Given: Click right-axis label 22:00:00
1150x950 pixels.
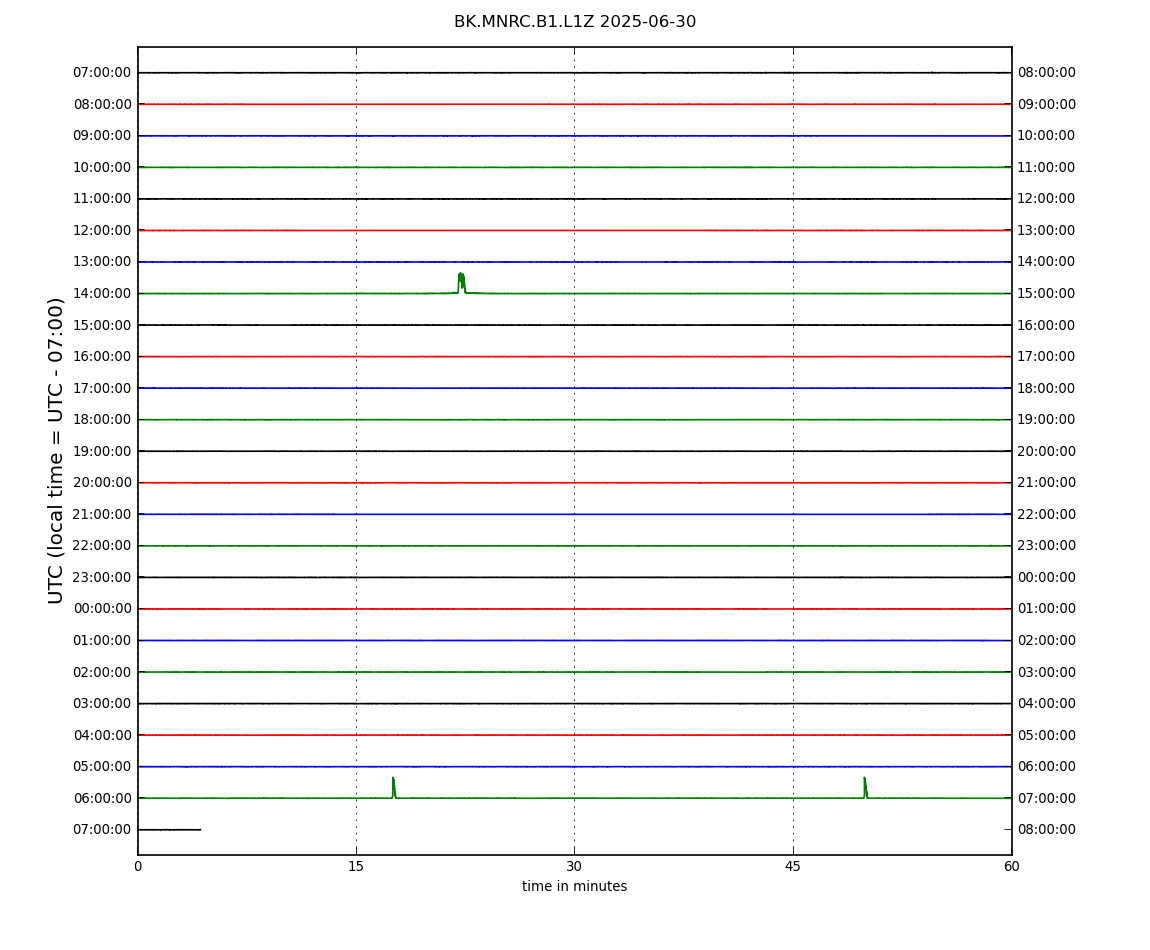Looking at the screenshot, I should click(x=1047, y=514).
